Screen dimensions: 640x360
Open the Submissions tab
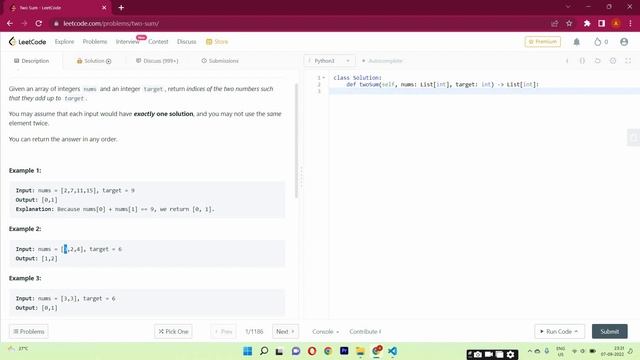pos(220,61)
